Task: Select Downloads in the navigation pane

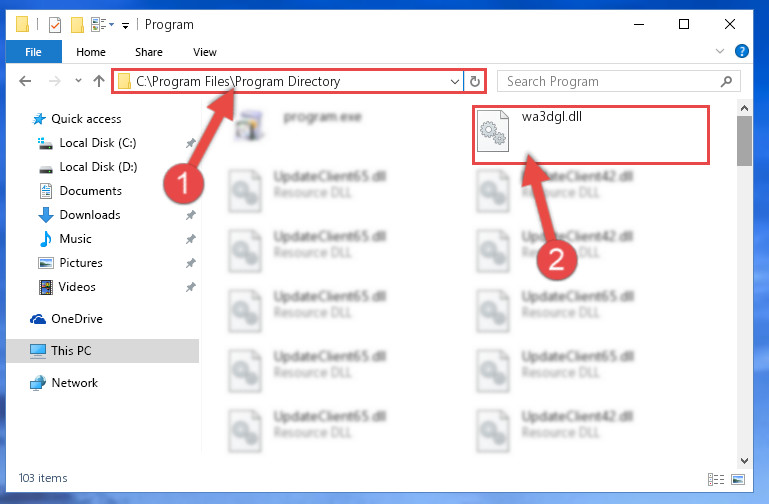Action: [x=90, y=215]
